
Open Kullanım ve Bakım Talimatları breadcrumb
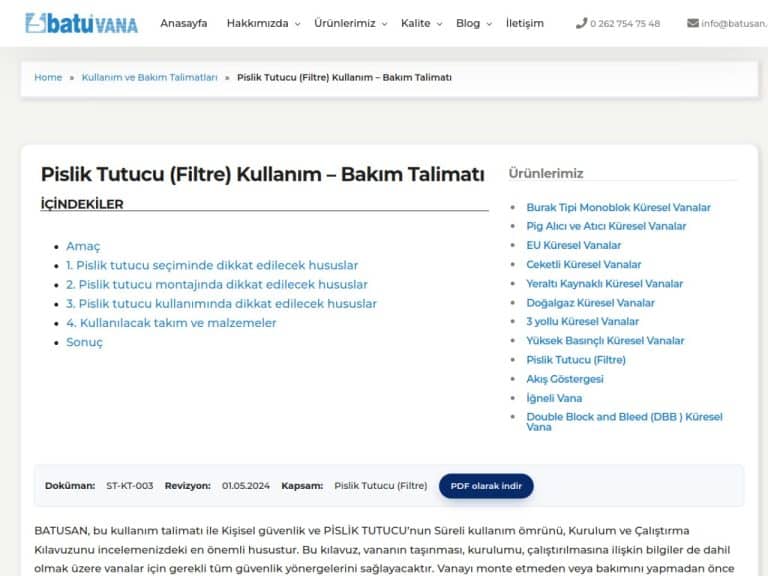pos(149,77)
